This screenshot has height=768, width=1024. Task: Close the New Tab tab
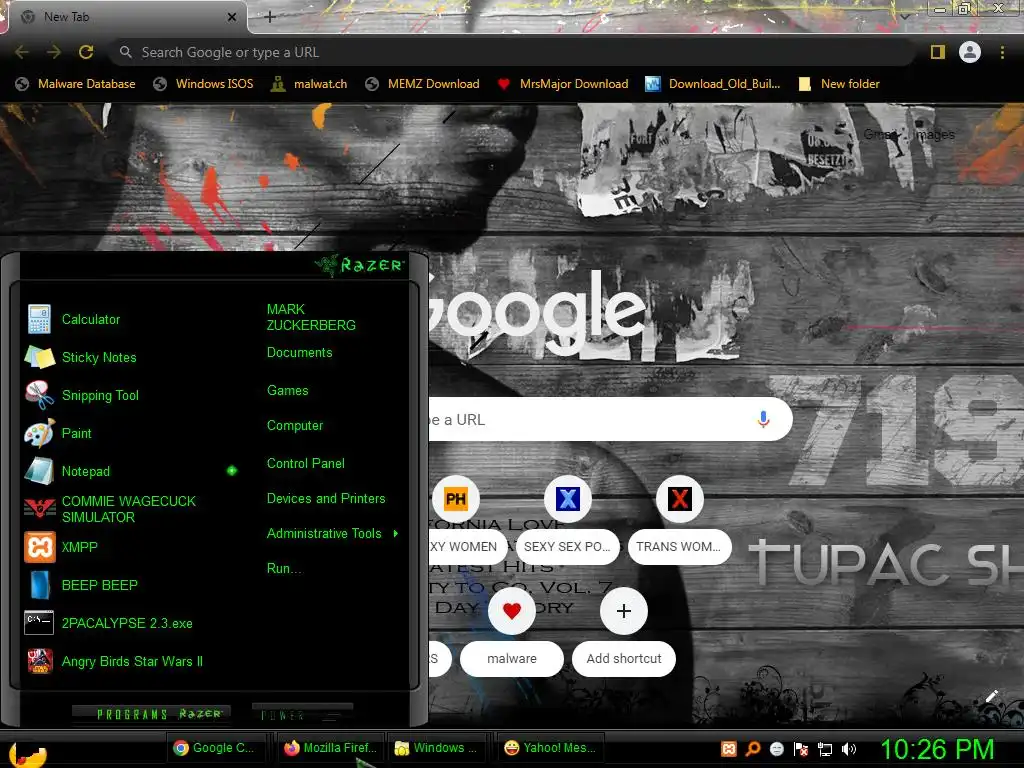pos(232,17)
